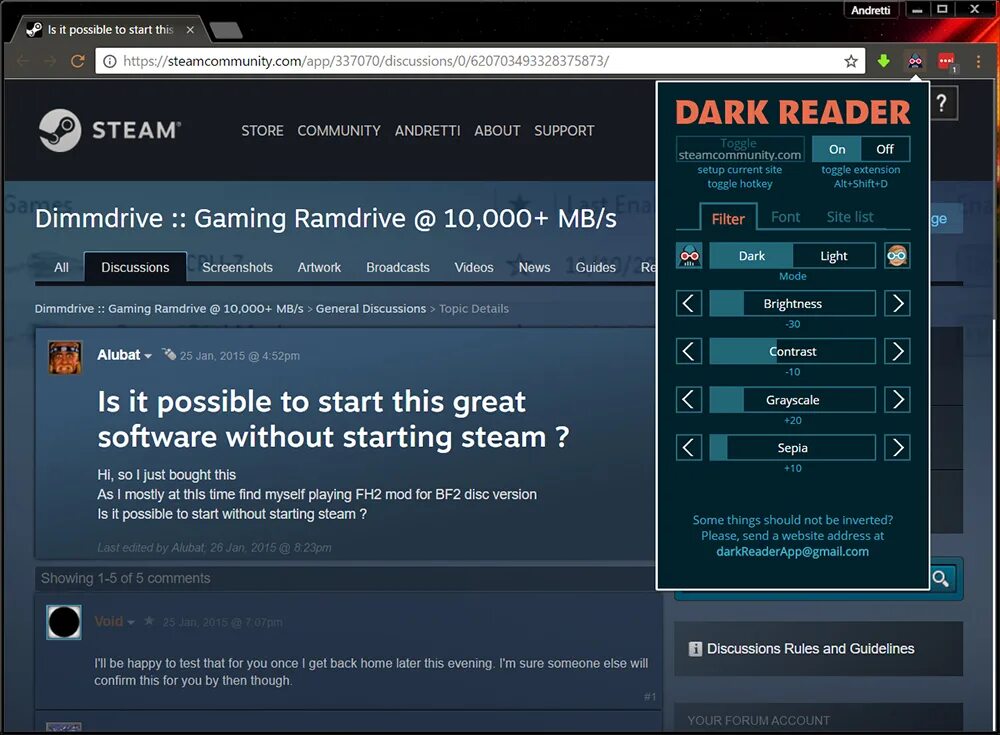Open the Artwork tab
The image size is (1000, 735).
pyautogui.click(x=319, y=267)
